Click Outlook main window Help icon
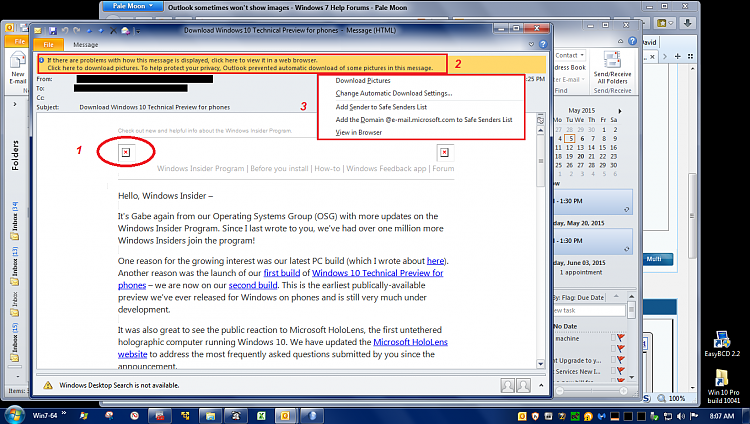Viewport: 750px width, 424px height. point(632,41)
